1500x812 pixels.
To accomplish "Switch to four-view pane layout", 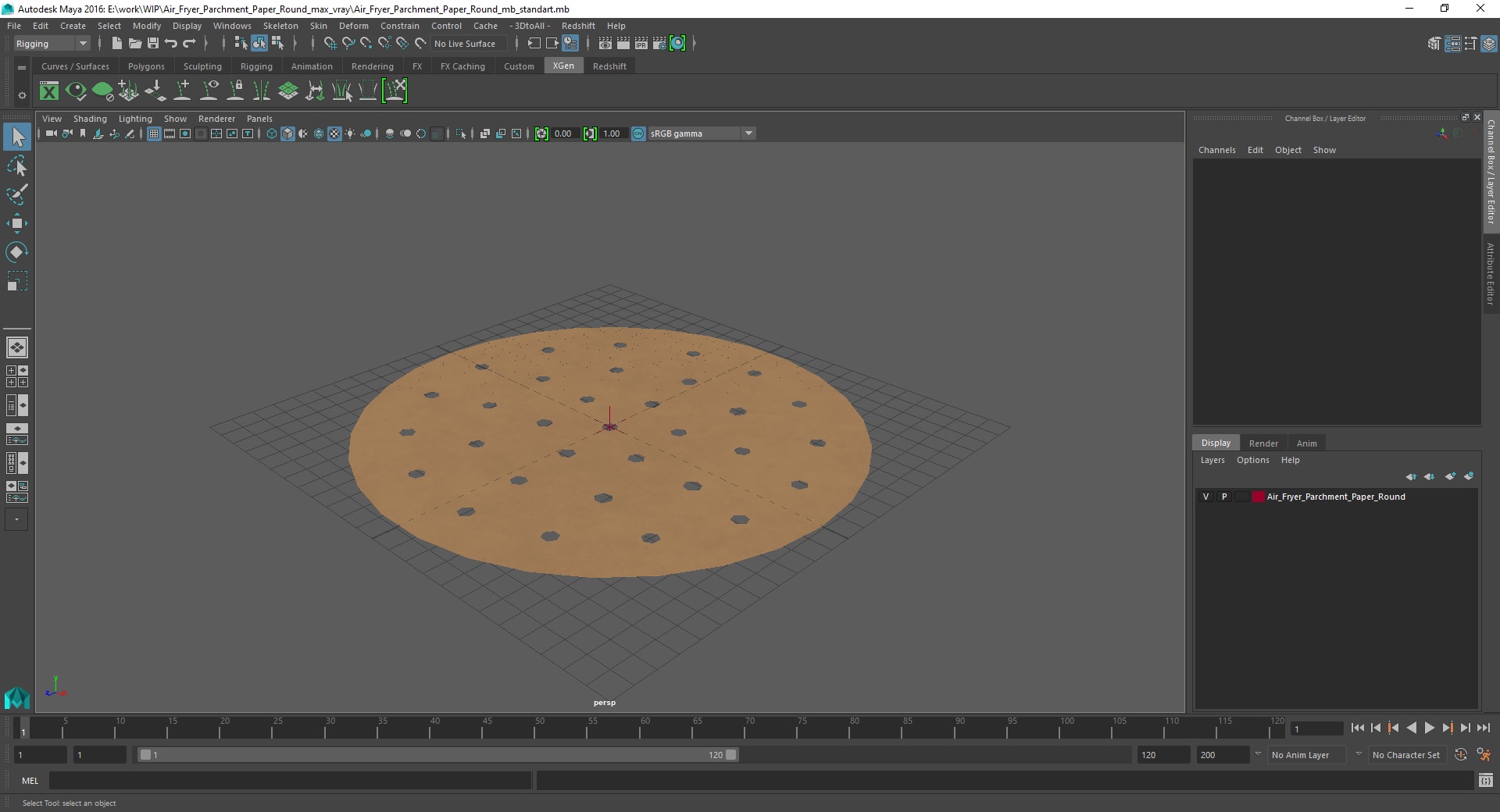I will click(17, 376).
